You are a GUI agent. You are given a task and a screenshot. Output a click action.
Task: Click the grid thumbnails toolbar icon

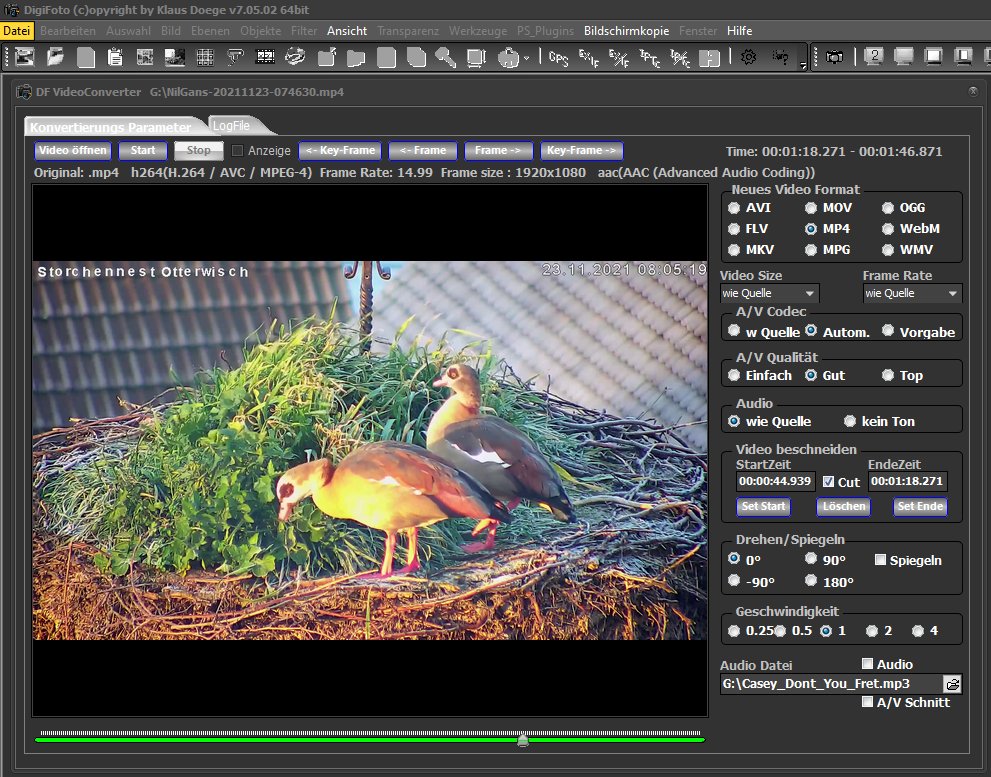[x=205, y=57]
